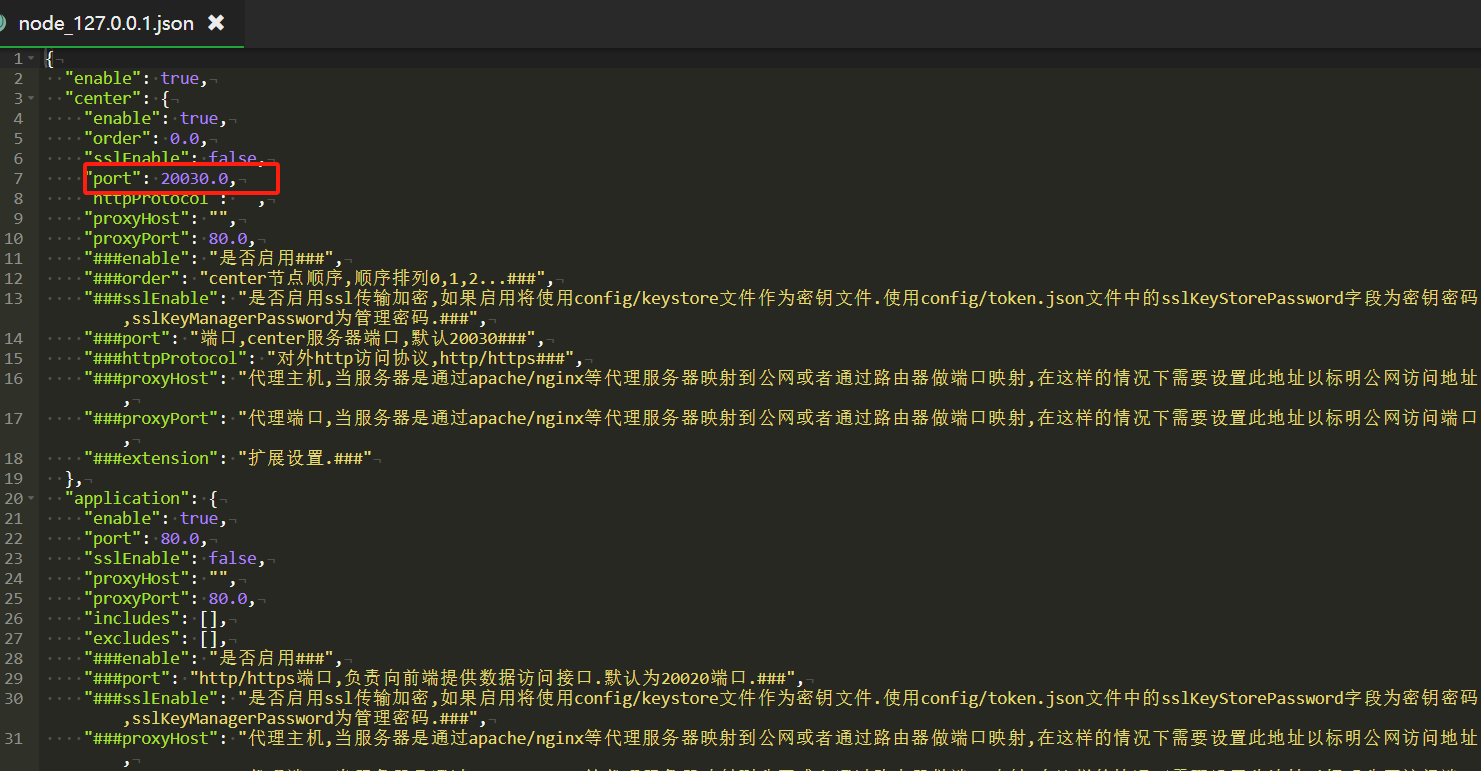Click the "###enable" key on line 11
1481x771 pixels.
[x=136, y=258]
